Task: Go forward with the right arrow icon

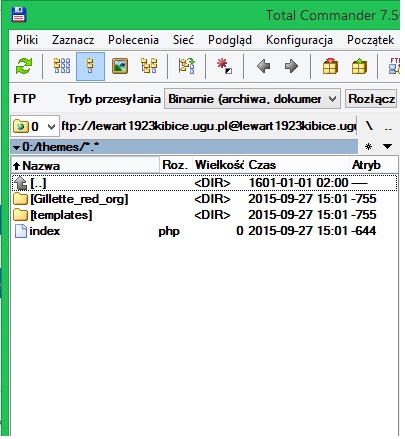Action: [291, 66]
